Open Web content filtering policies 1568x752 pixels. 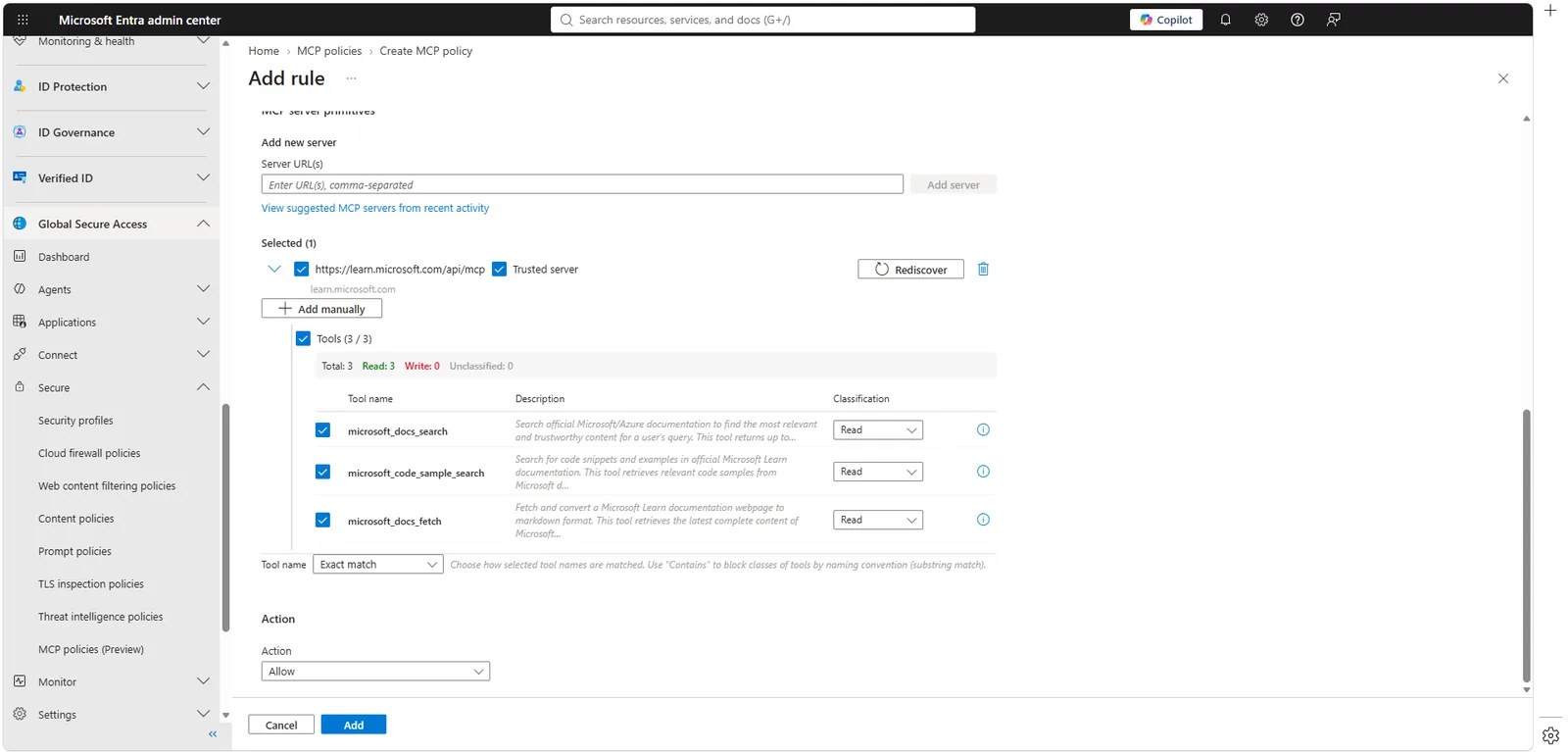point(107,485)
